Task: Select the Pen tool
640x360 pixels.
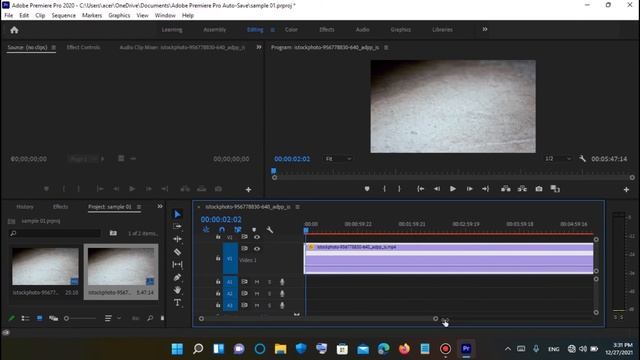Action: pyautogui.click(x=177, y=278)
